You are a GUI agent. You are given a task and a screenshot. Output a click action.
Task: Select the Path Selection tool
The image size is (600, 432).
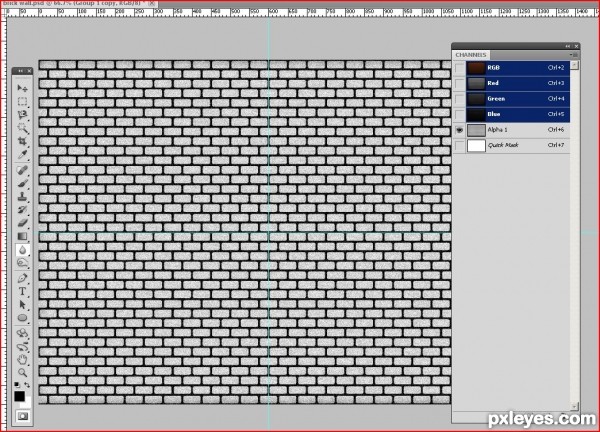(x=22, y=305)
